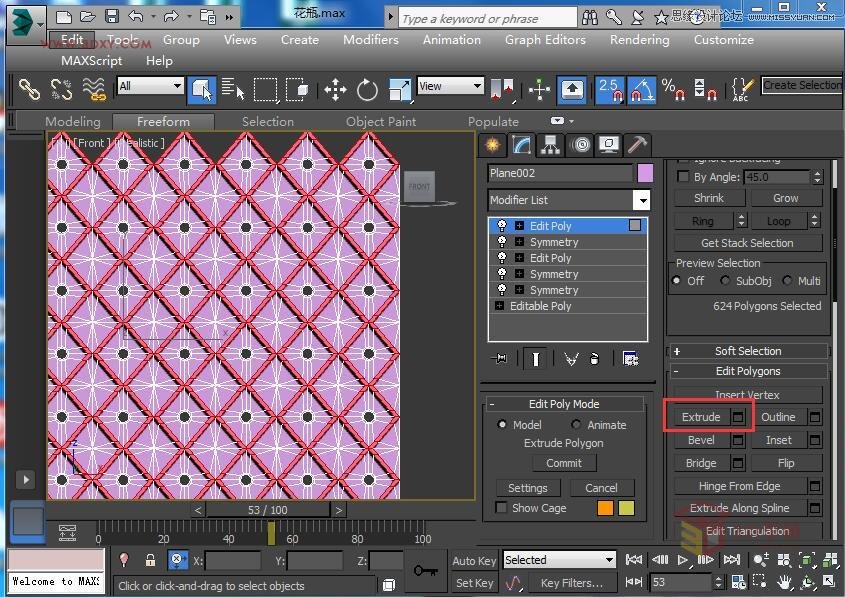The image size is (845, 597).
Task: Activate the Rotate tool
Action: click(x=367, y=90)
